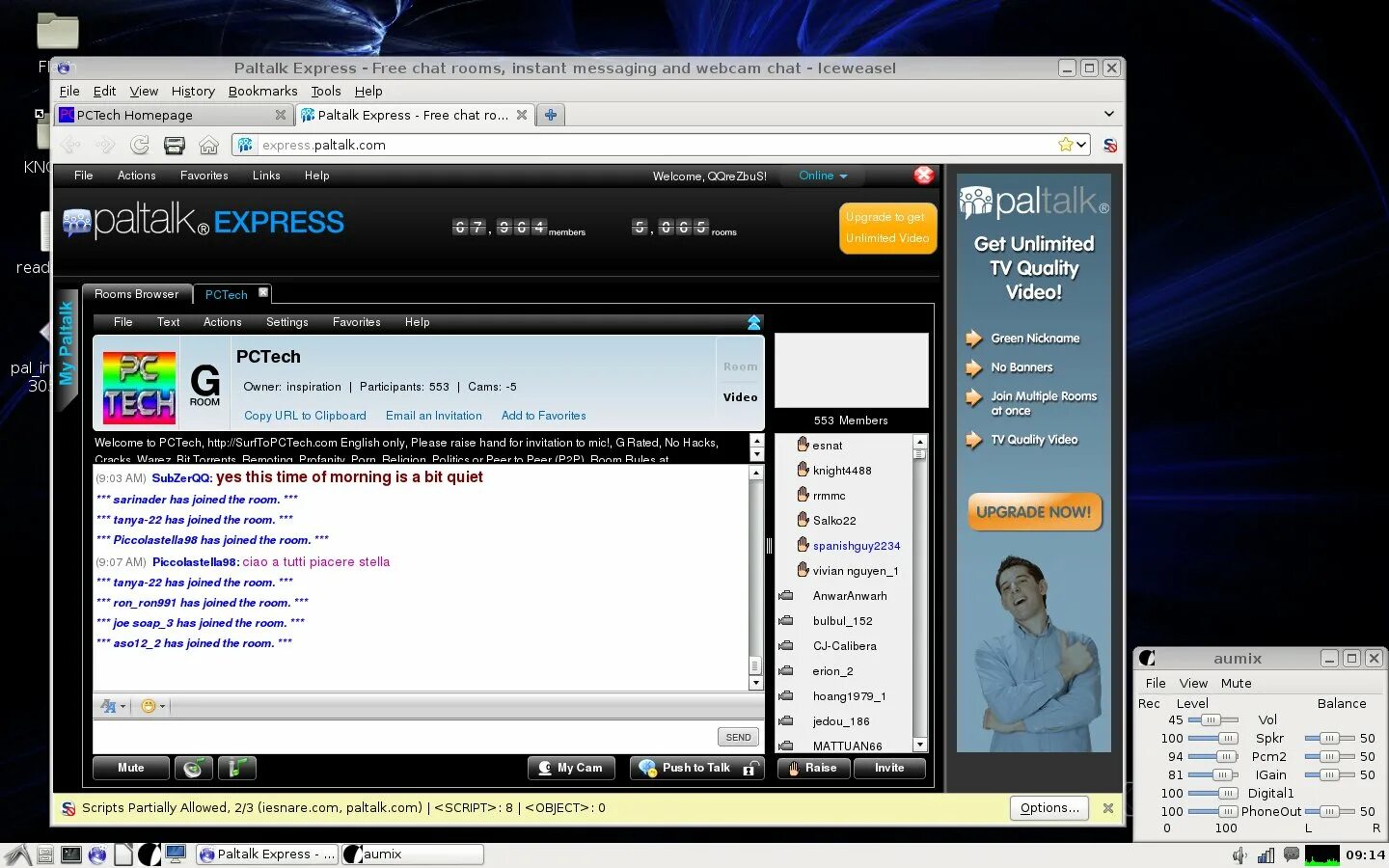
Task: Click the Iceweasel globe launcher in panel
Action: [x=97, y=854]
